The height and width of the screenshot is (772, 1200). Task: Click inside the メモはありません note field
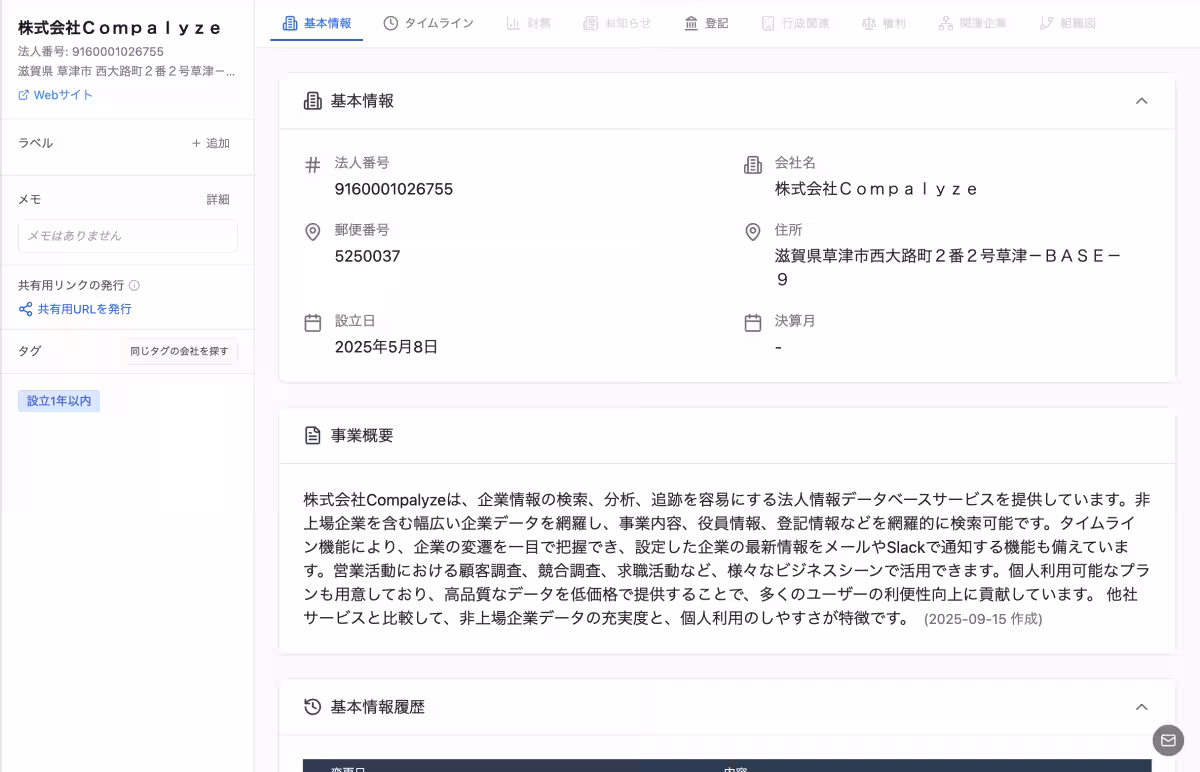127,236
